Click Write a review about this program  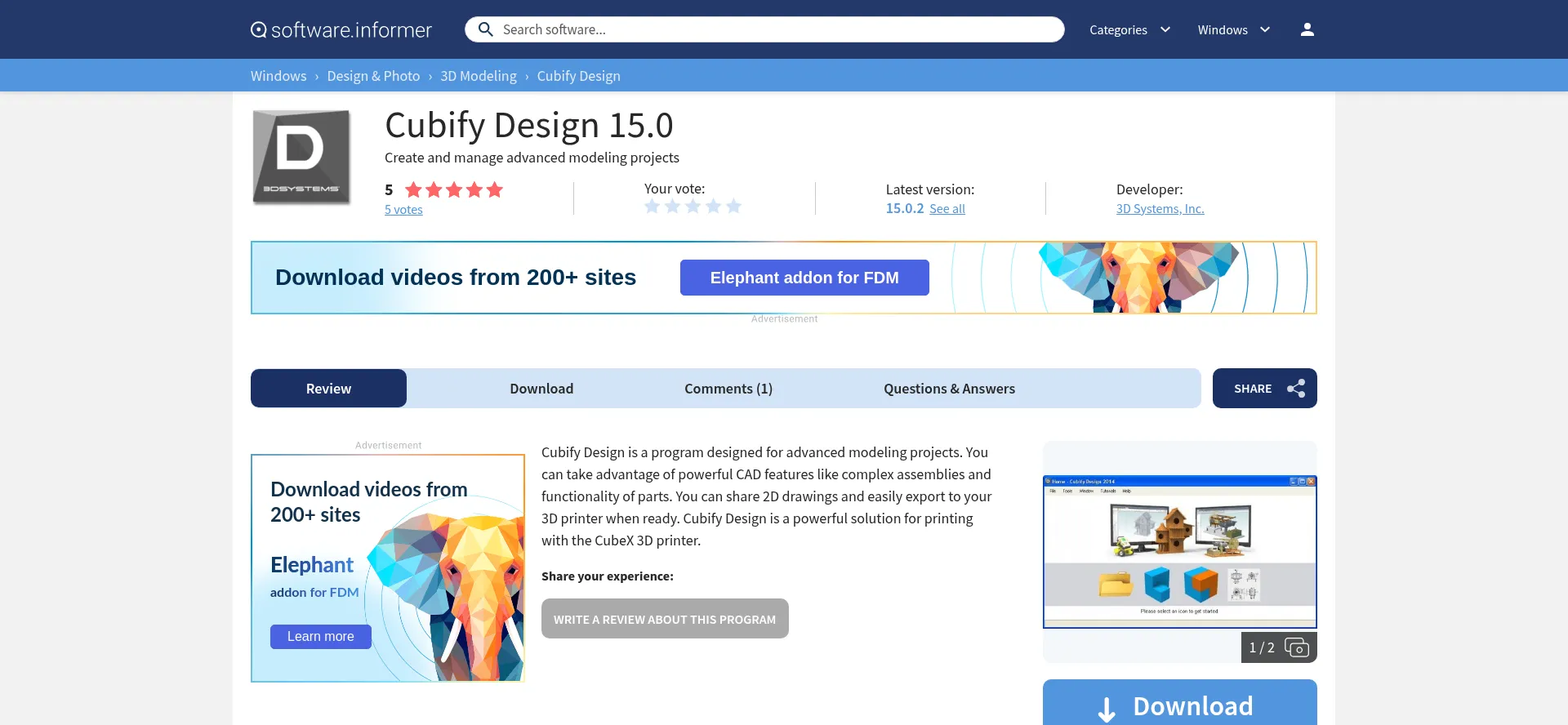[665, 619]
